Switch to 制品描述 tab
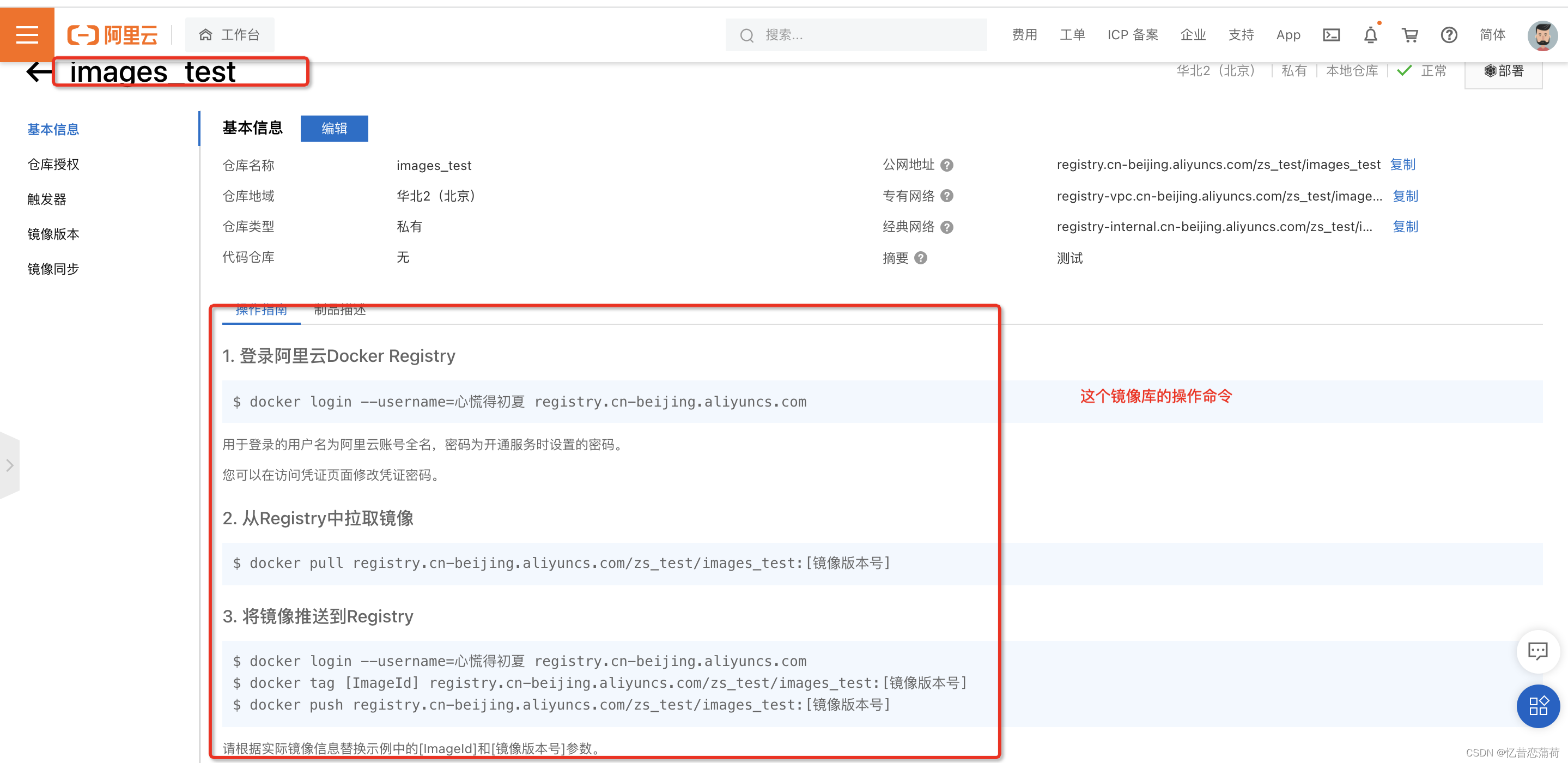The image size is (1568, 763). pyautogui.click(x=339, y=311)
